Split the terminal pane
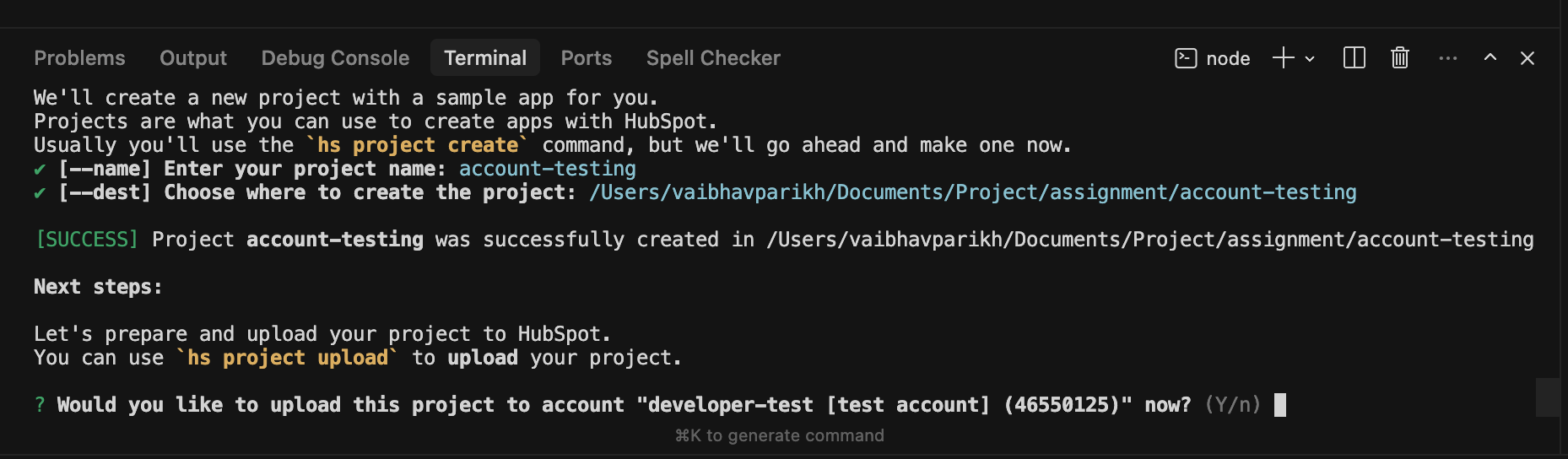 (1354, 58)
